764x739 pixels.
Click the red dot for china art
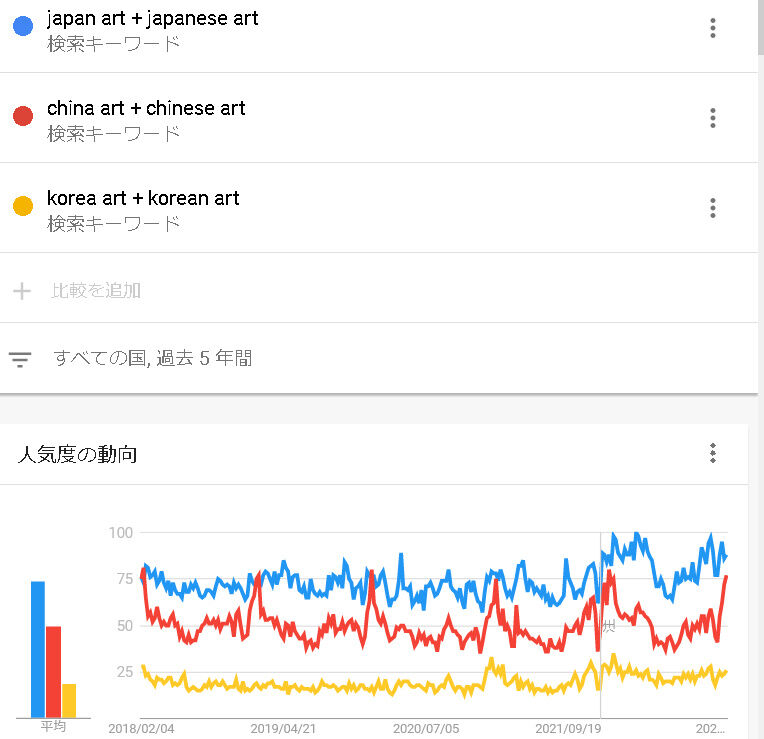[22, 118]
